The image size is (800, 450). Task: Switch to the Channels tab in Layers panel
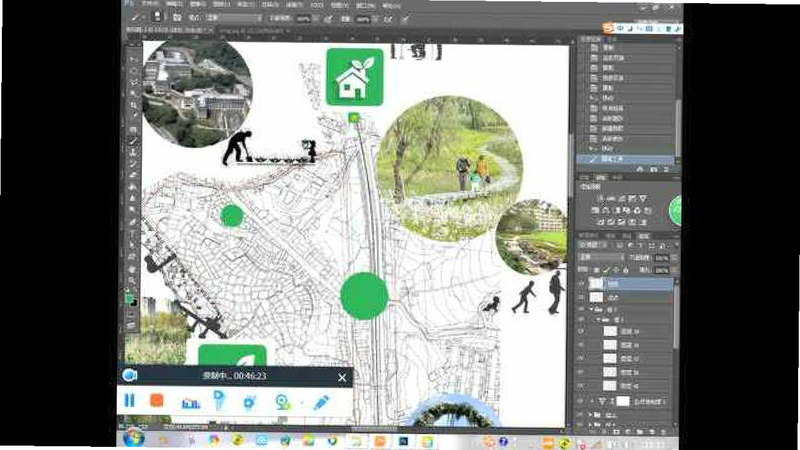(611, 236)
